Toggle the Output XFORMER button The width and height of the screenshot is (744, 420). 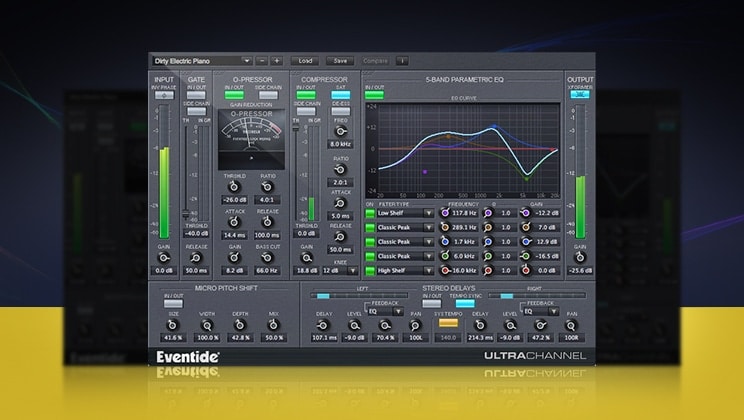pos(580,94)
